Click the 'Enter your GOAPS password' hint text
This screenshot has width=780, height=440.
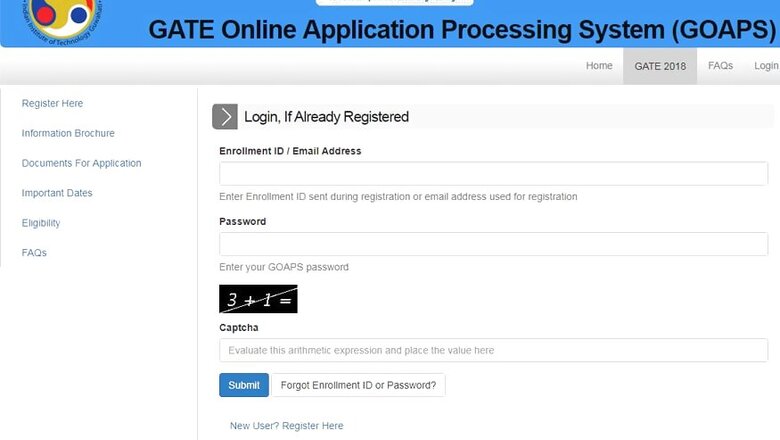(x=284, y=267)
